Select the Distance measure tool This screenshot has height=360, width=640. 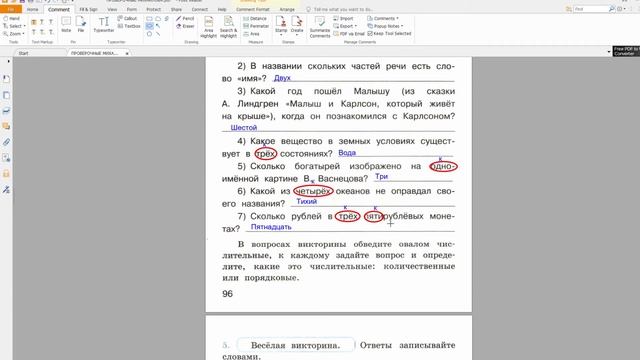click(255, 19)
